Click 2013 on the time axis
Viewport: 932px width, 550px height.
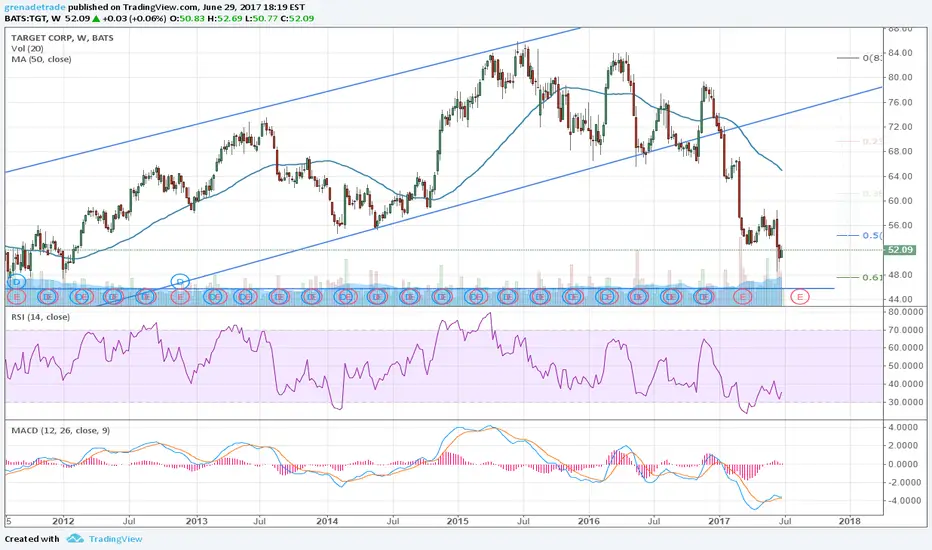click(196, 521)
